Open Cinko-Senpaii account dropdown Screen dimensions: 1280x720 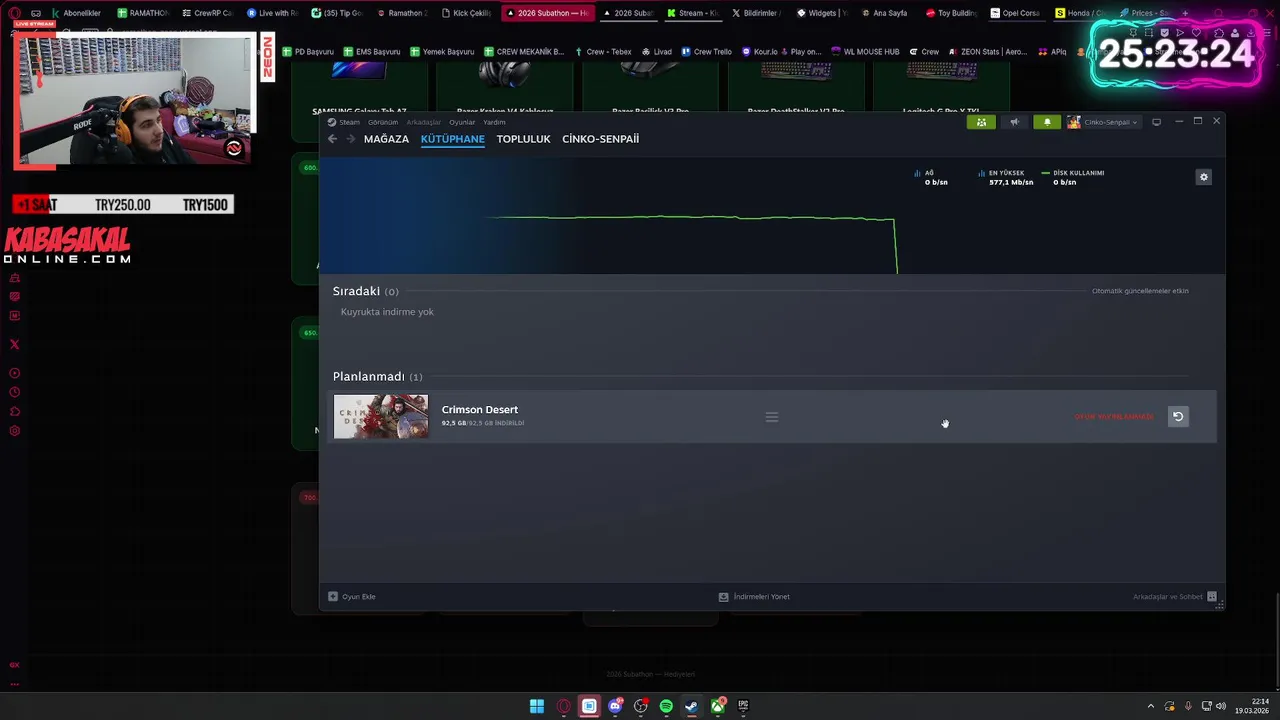[1103, 122]
